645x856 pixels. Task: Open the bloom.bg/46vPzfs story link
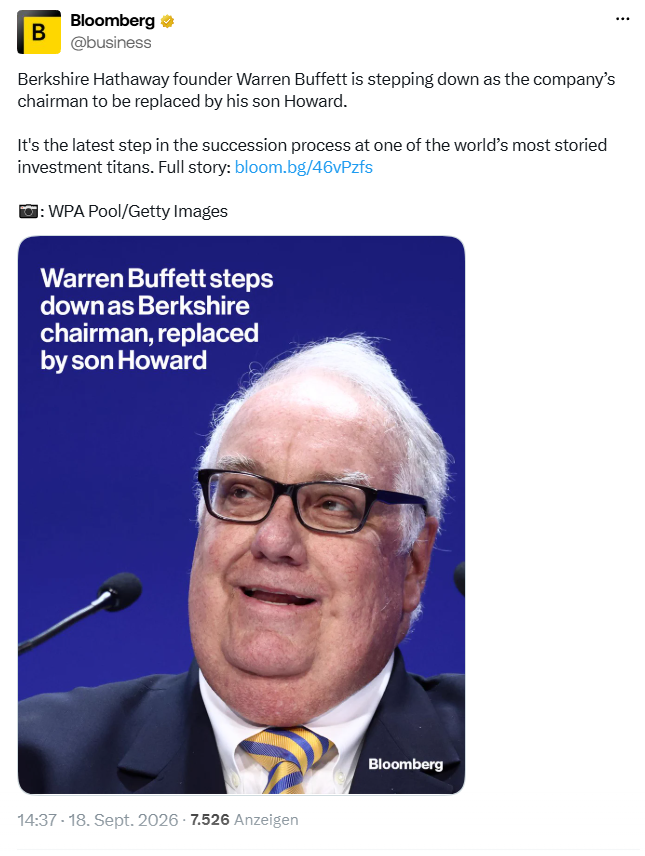coord(304,167)
